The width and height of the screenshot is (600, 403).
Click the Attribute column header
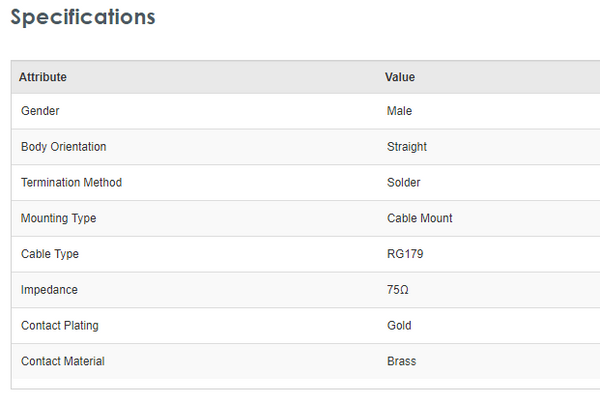coord(43,77)
